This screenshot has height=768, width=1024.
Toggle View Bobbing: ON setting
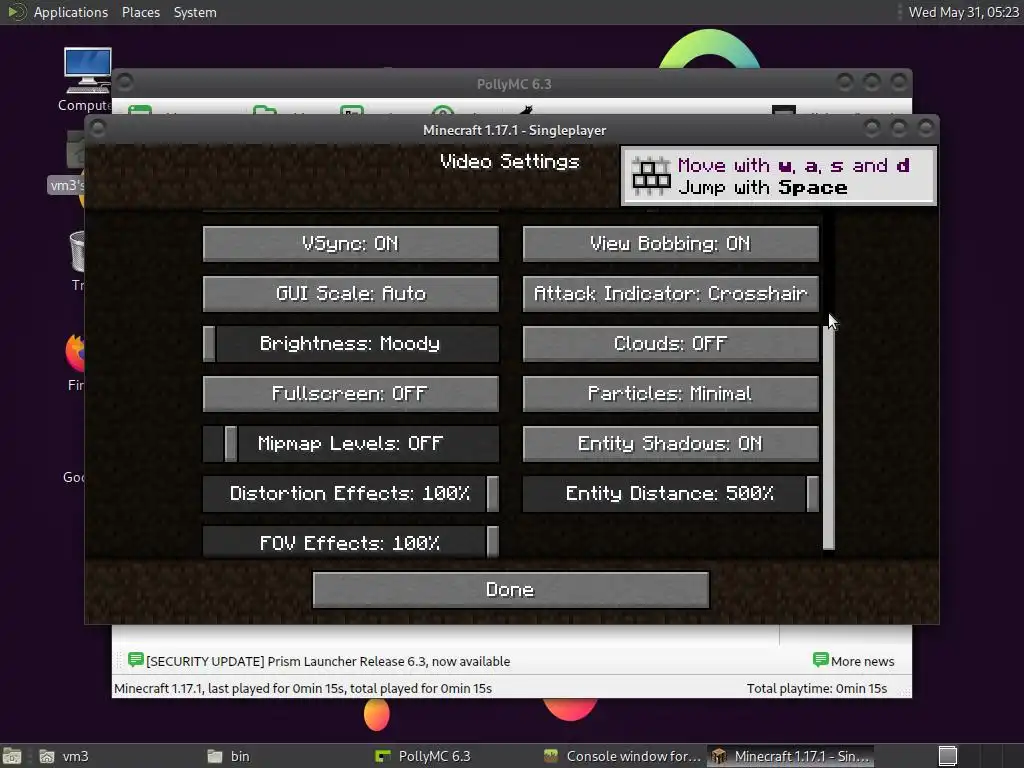[670, 244]
